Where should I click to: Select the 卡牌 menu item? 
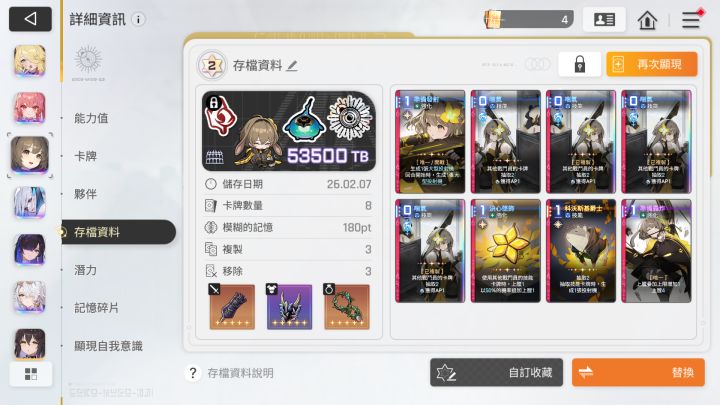coord(85,156)
